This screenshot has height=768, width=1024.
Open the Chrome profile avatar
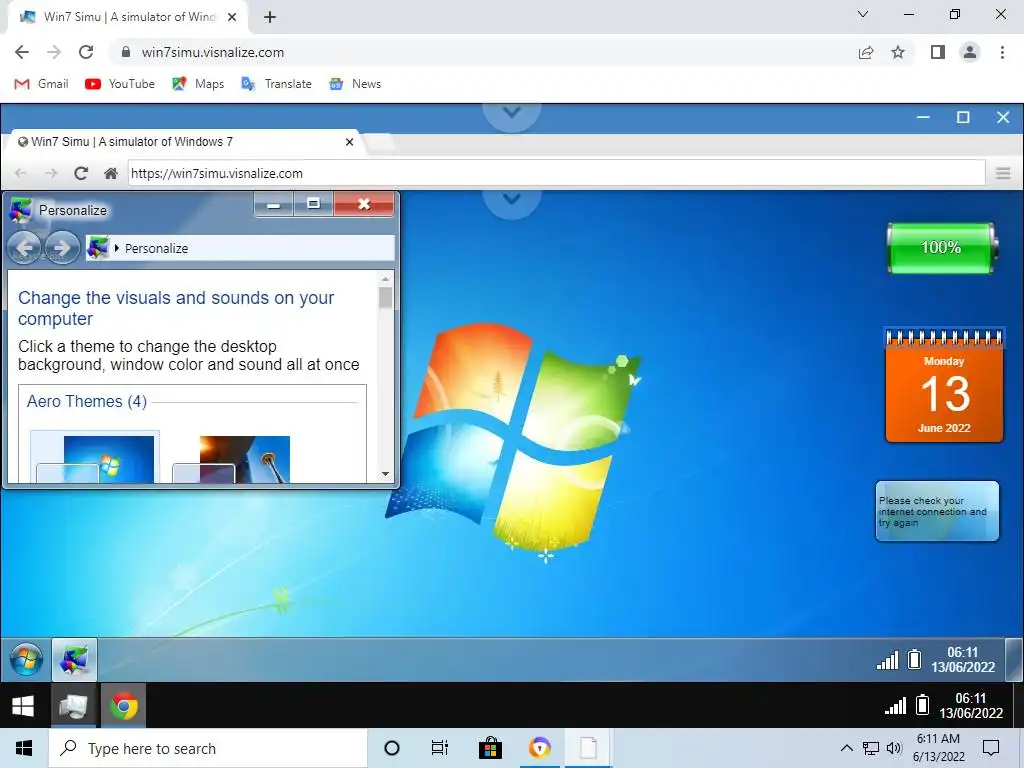click(x=970, y=52)
